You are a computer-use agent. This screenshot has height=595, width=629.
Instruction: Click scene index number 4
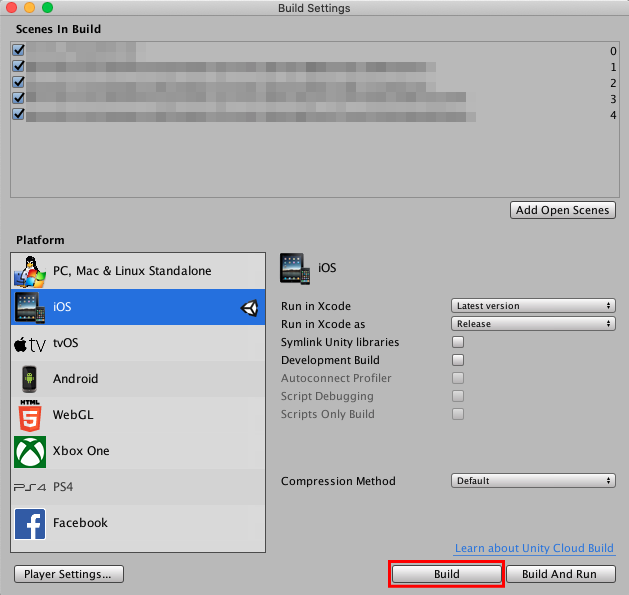[x=613, y=115]
